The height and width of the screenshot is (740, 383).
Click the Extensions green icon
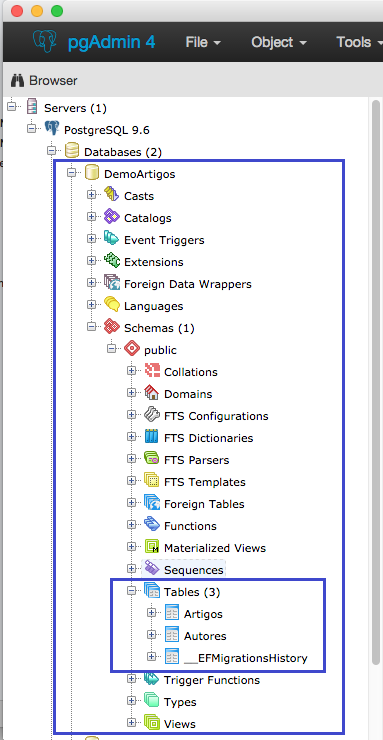pos(112,261)
